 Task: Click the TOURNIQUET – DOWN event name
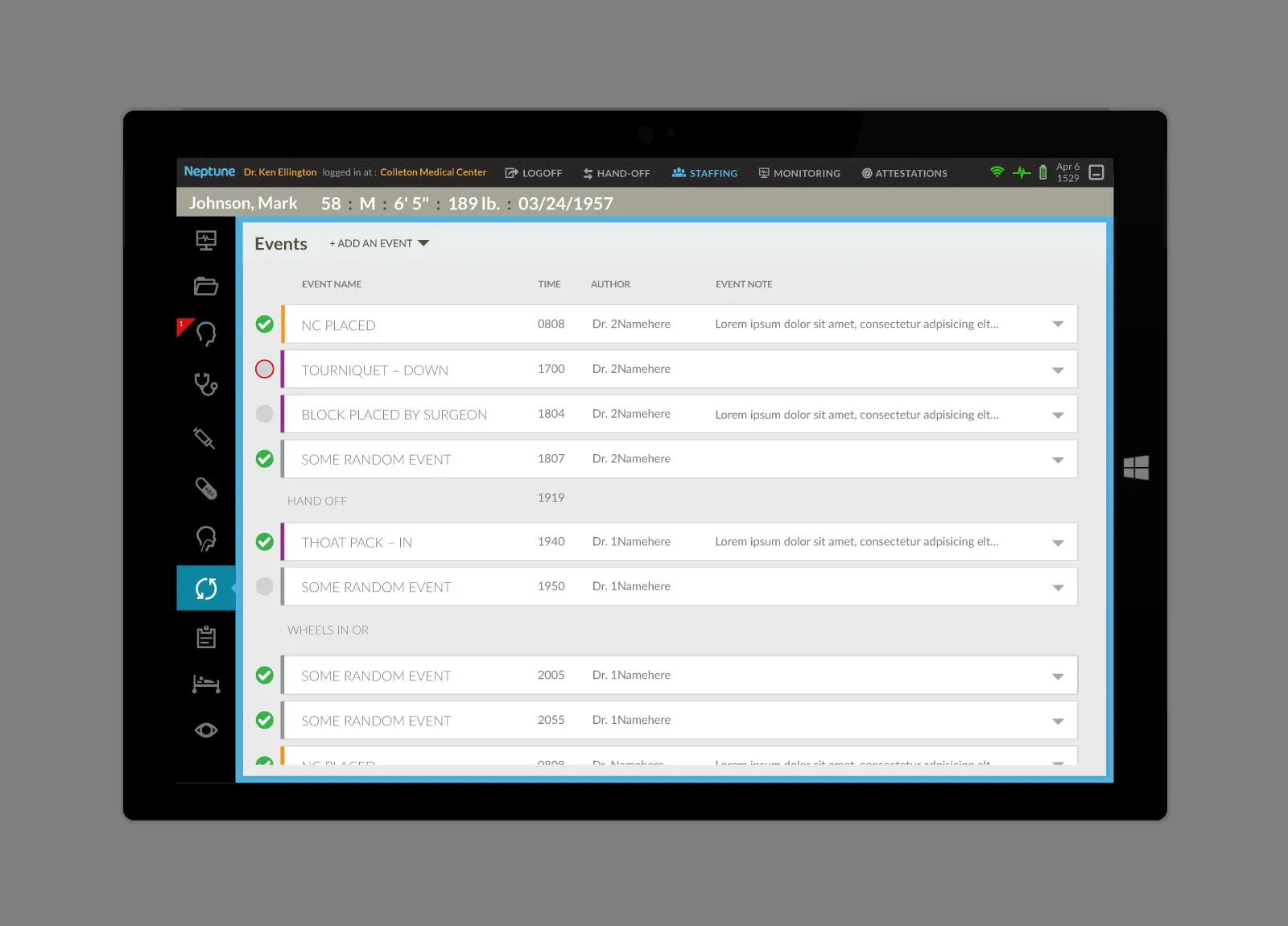(x=374, y=370)
